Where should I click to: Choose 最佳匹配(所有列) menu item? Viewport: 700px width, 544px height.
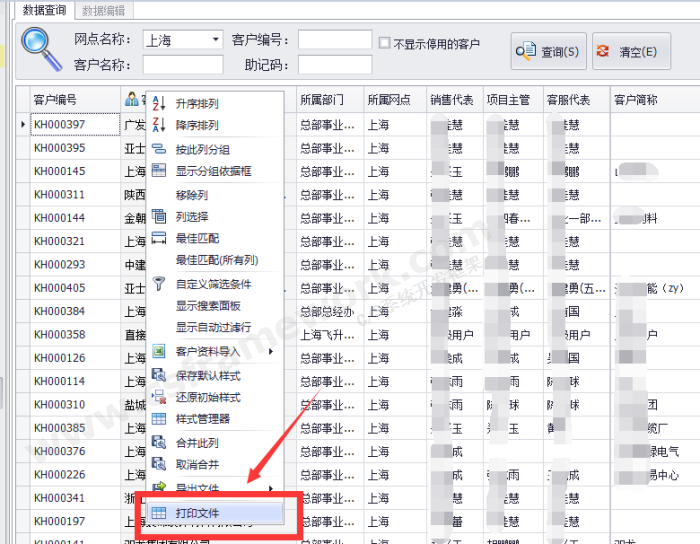pyautogui.click(x=213, y=260)
